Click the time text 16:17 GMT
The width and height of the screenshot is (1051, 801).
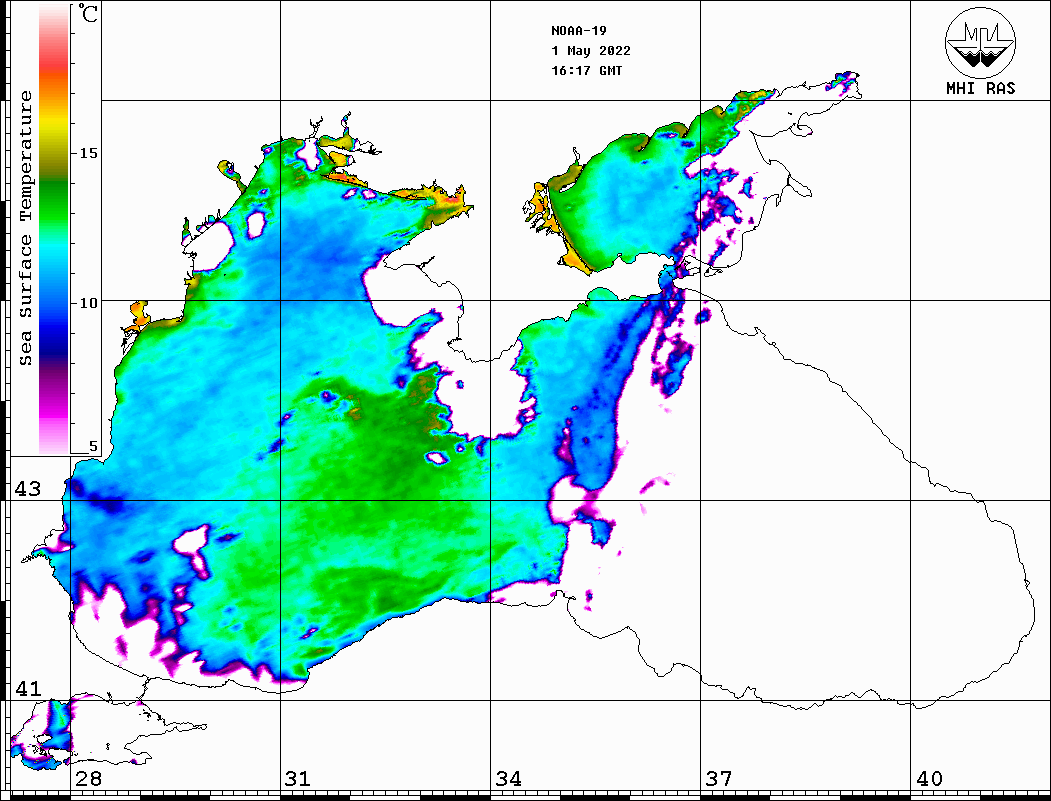(x=586, y=71)
